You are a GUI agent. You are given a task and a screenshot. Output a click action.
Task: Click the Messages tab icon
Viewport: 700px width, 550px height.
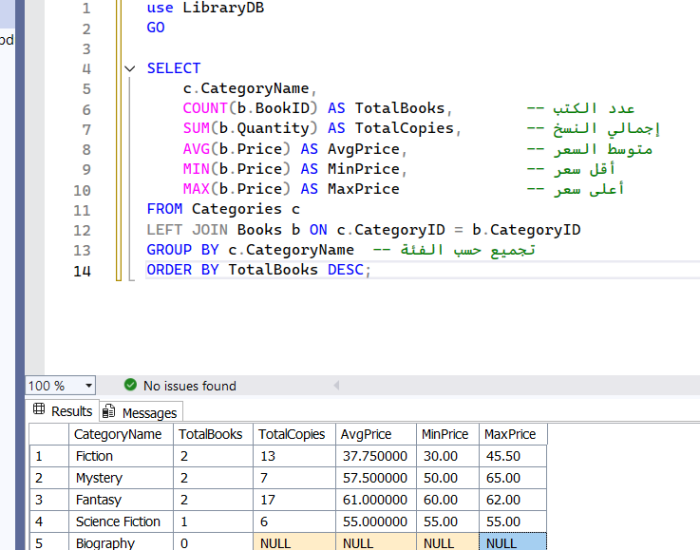[108, 412]
